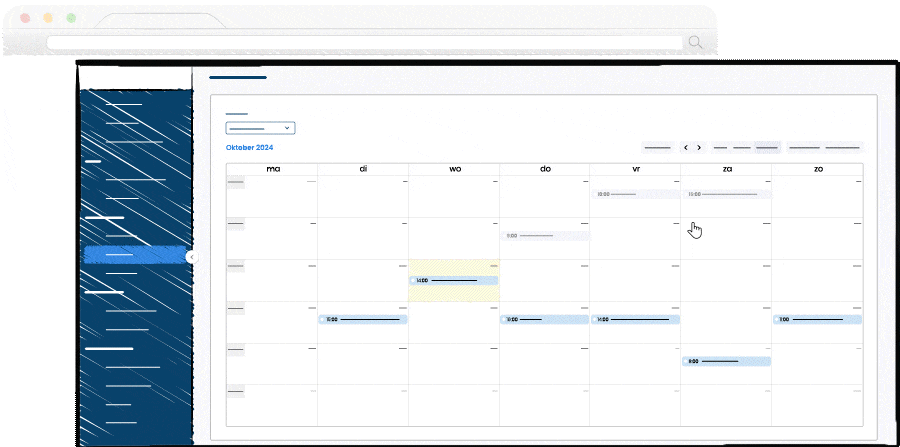The height and width of the screenshot is (447, 900).
Task: Open the highlighted blue sidebar item
Action: [x=135, y=255]
